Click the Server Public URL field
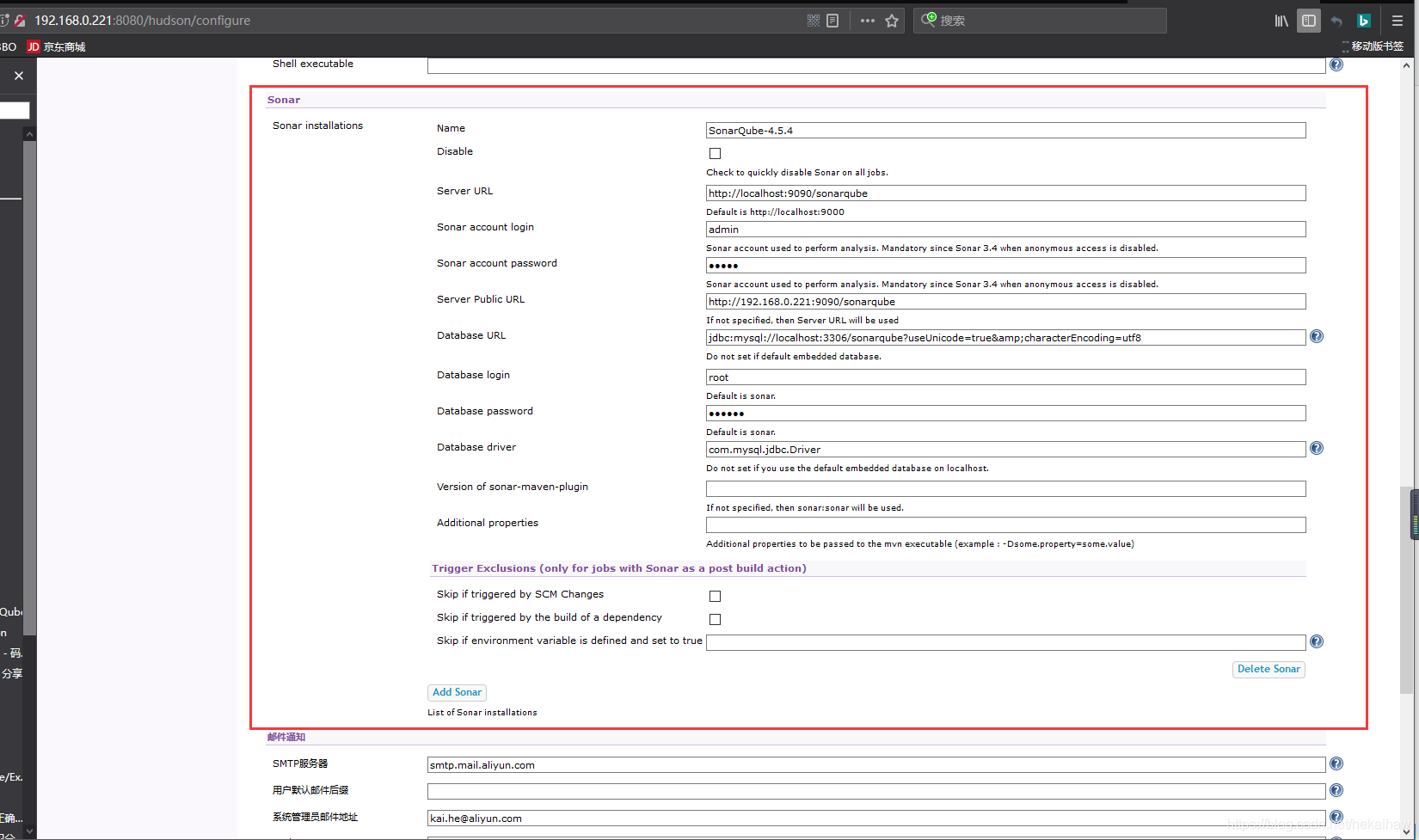The width and height of the screenshot is (1419, 840). (1005, 302)
